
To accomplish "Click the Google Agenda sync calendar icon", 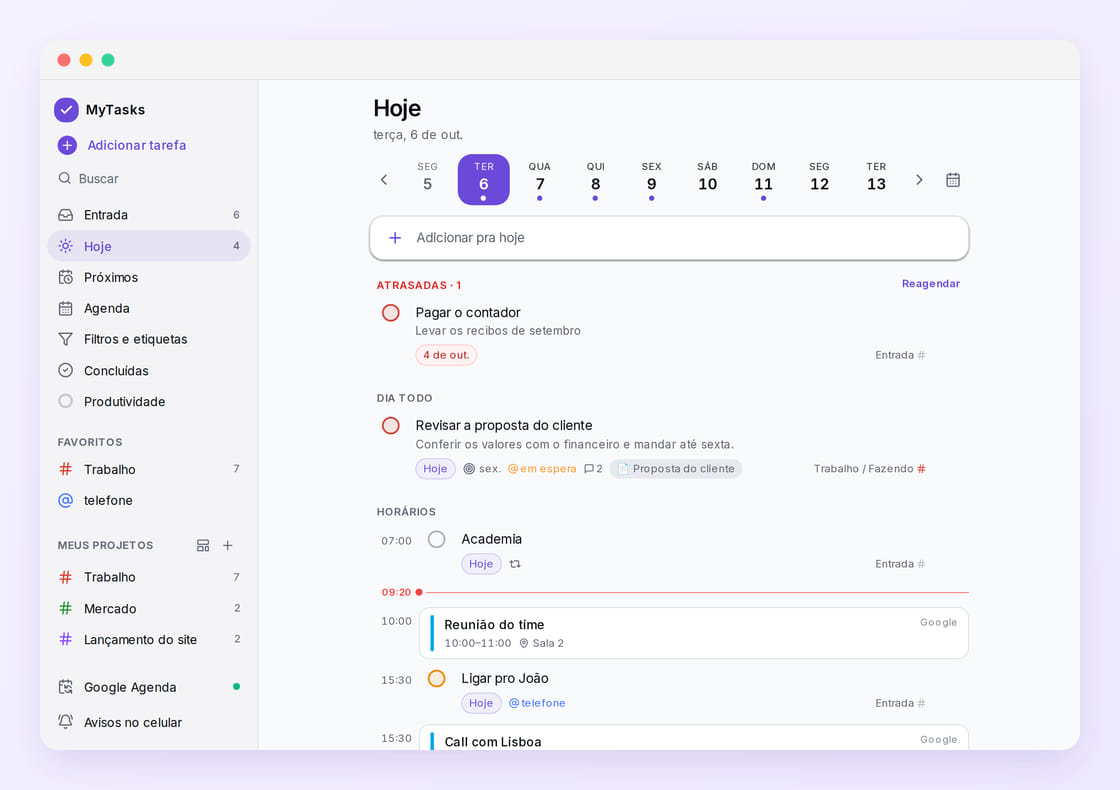I will coord(66,687).
